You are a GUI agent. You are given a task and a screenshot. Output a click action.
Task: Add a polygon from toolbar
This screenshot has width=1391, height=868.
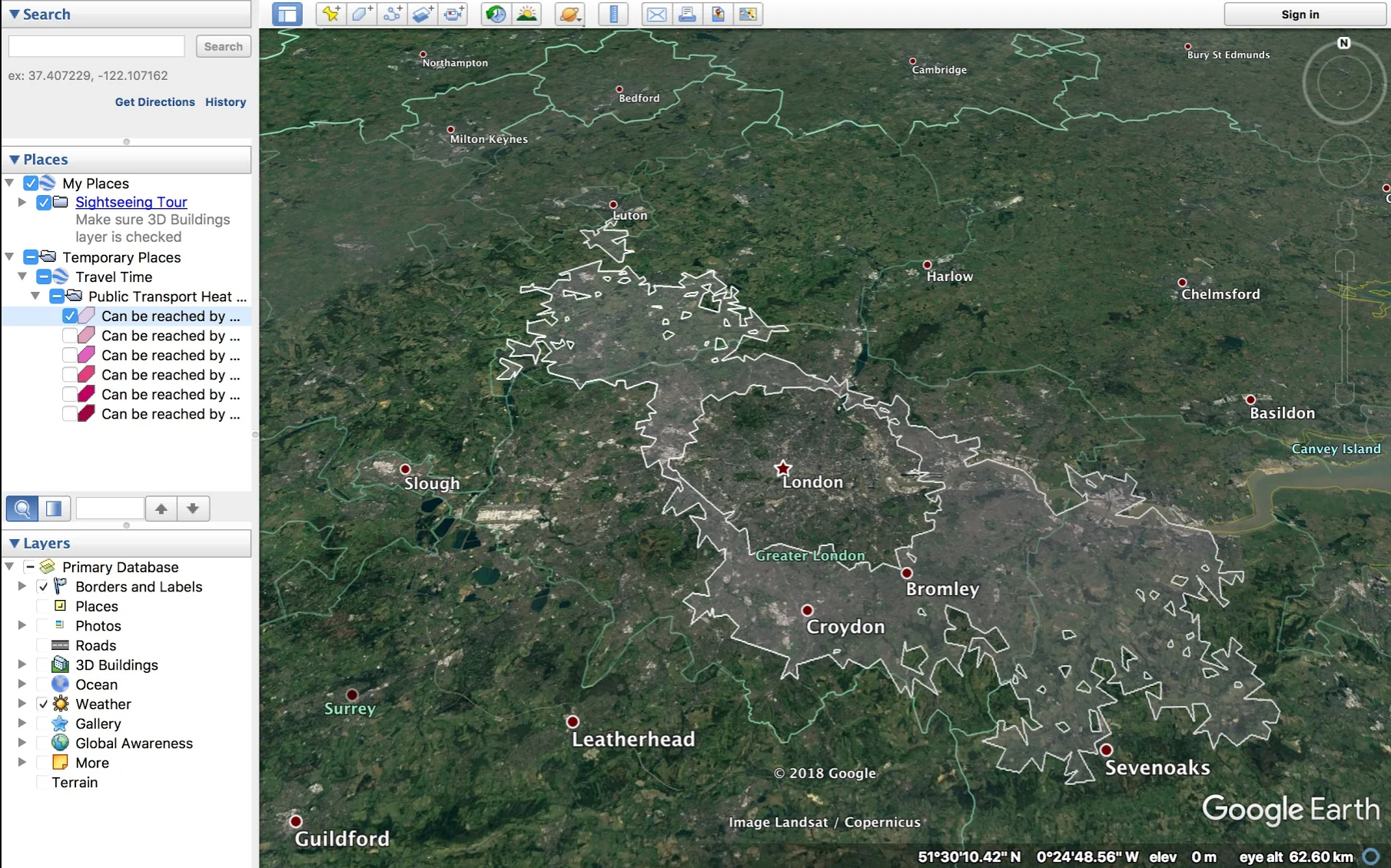click(x=362, y=14)
